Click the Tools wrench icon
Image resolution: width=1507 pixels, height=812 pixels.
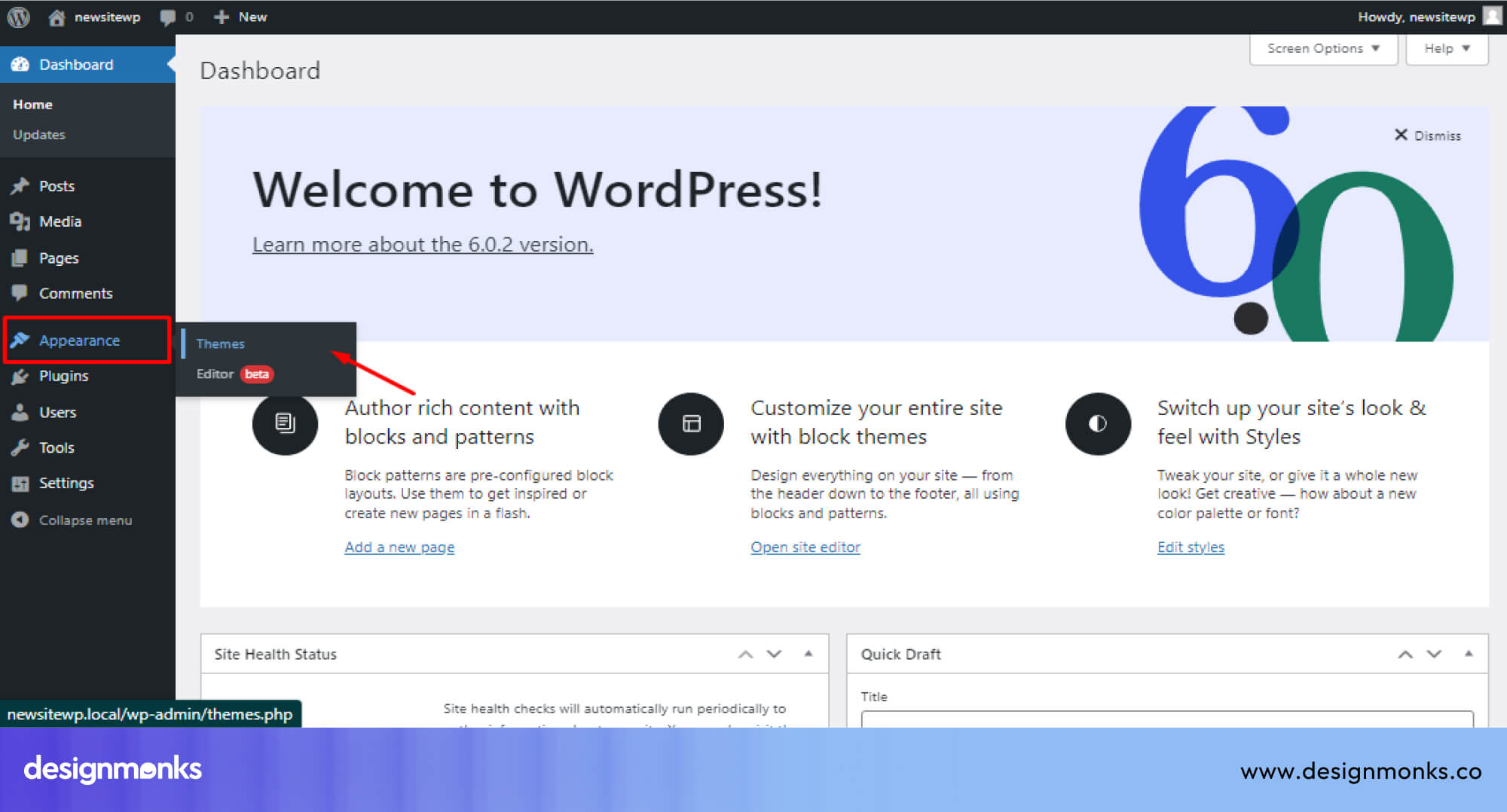point(20,447)
